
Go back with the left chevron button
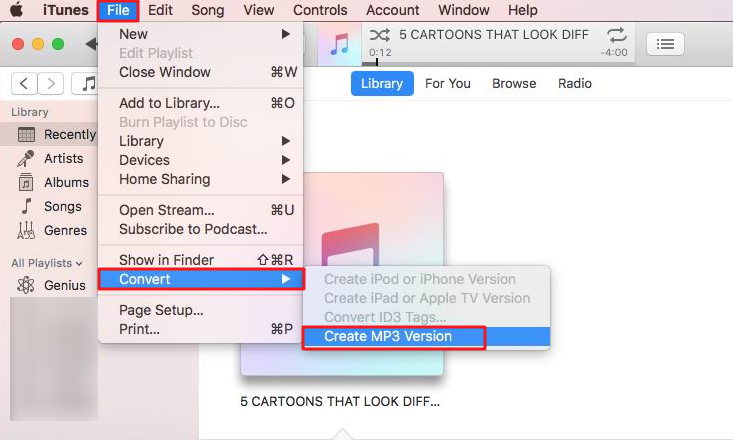pos(24,84)
